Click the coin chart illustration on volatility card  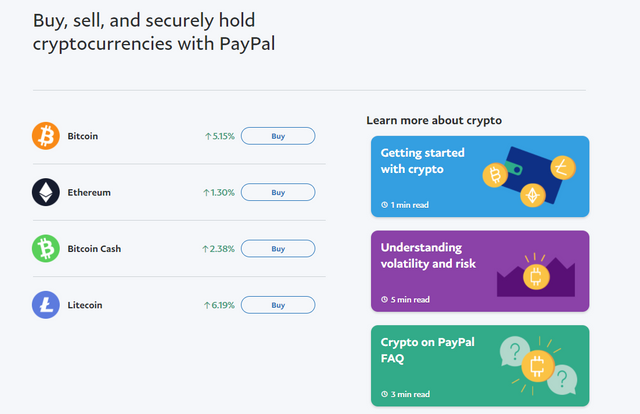tap(536, 275)
